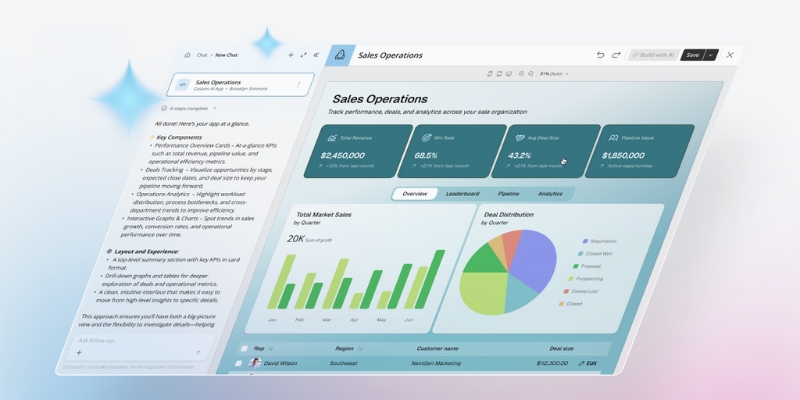Click the Save button
This screenshot has width=800, height=400.
pos(691,55)
